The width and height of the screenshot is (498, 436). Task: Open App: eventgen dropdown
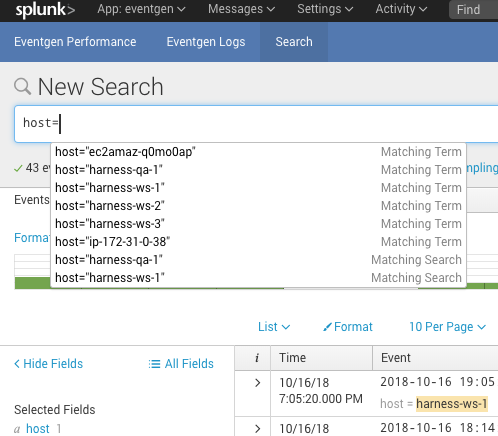pos(141,9)
